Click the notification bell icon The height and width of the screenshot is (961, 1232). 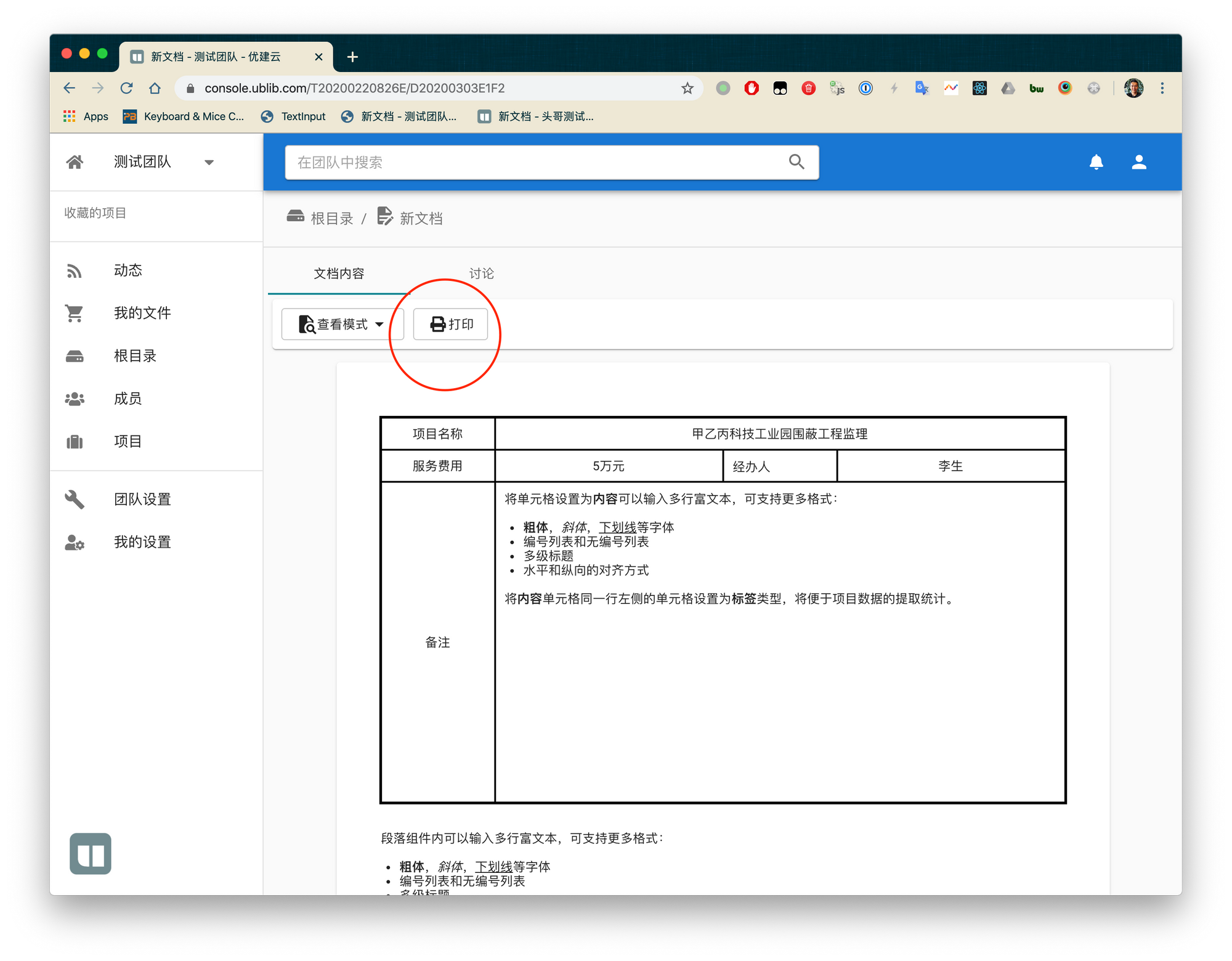pyautogui.click(x=1096, y=162)
